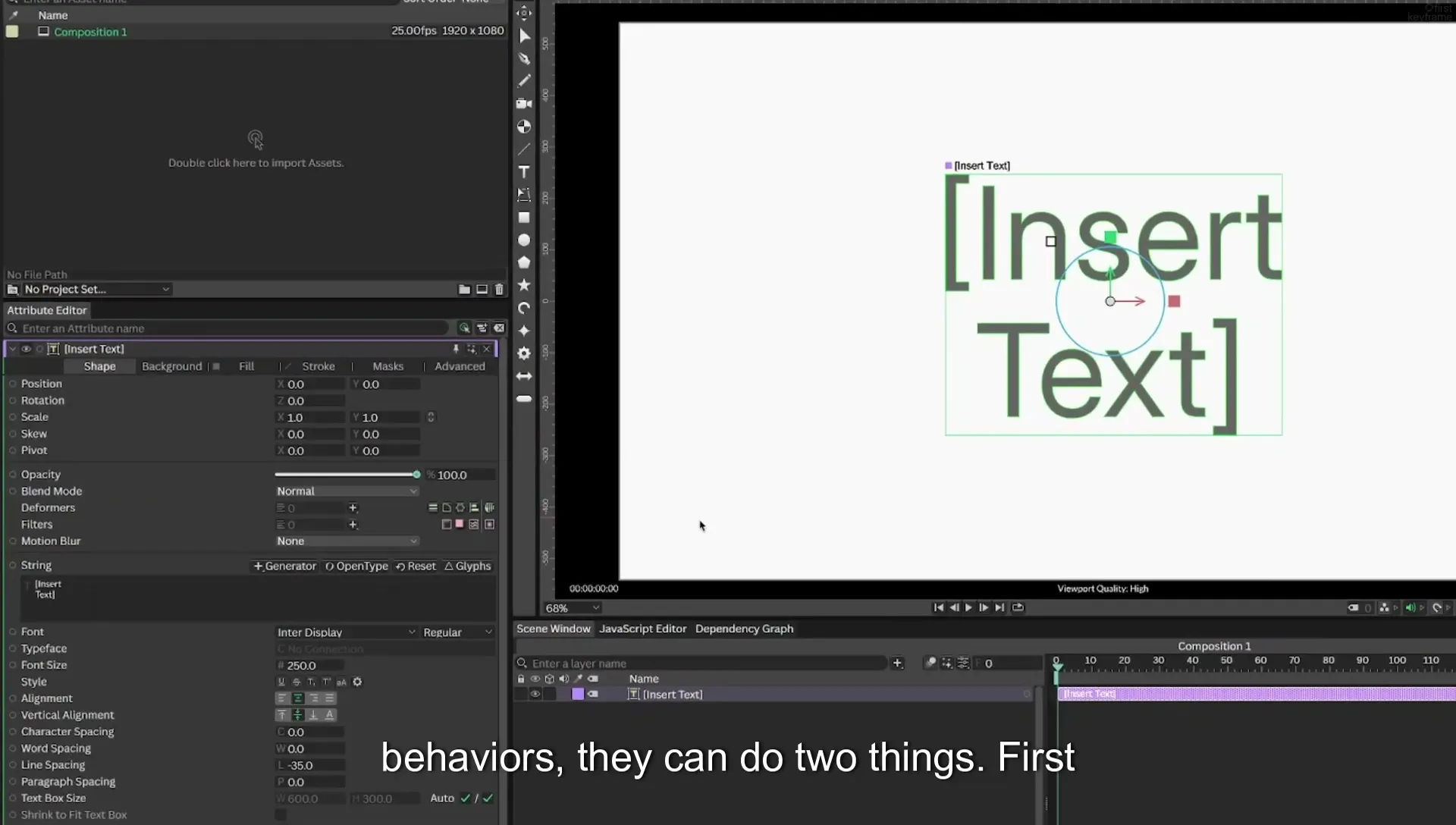The width and height of the screenshot is (1456, 825).
Task: Select the double Arrow shape tool
Action: pos(524,376)
